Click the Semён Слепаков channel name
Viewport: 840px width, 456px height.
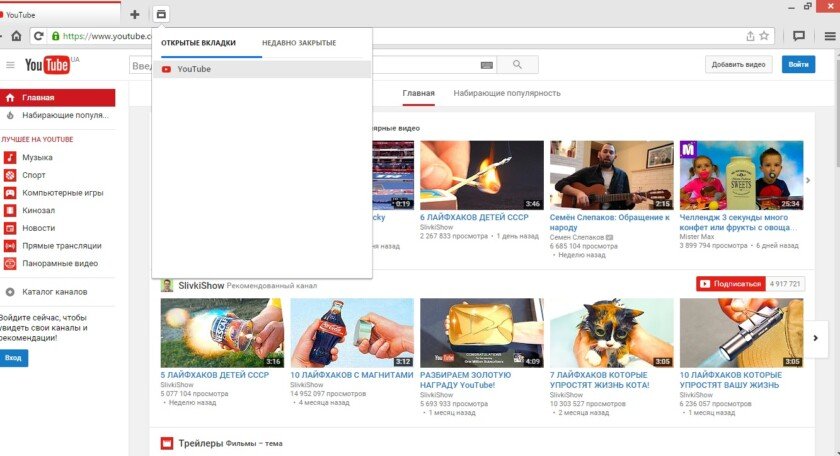click(576, 237)
